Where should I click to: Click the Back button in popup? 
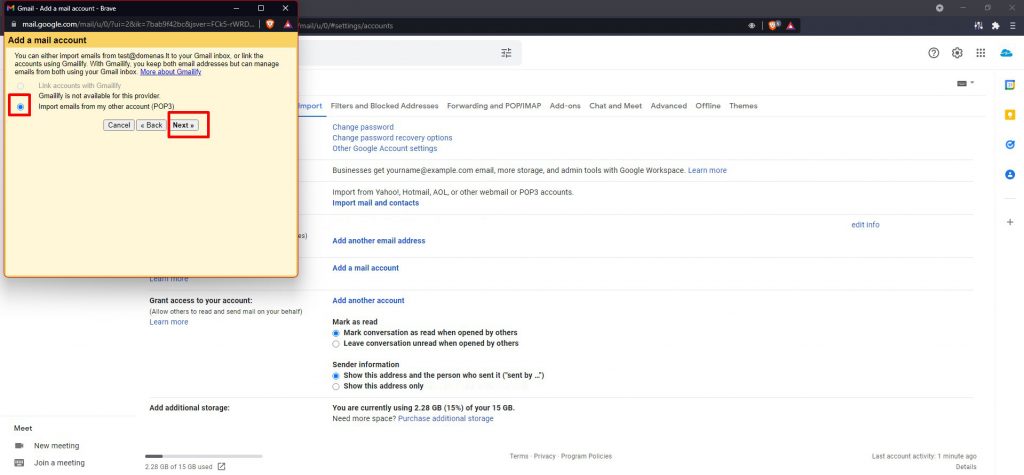point(151,125)
